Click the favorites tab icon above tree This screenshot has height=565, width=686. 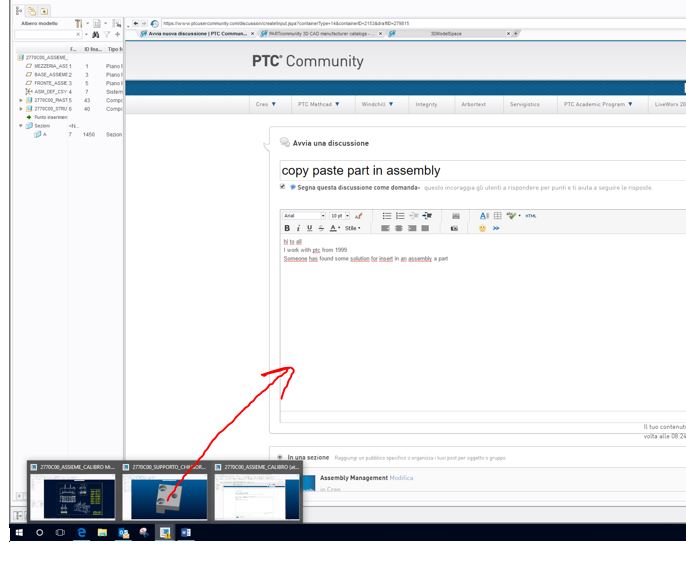coord(45,11)
